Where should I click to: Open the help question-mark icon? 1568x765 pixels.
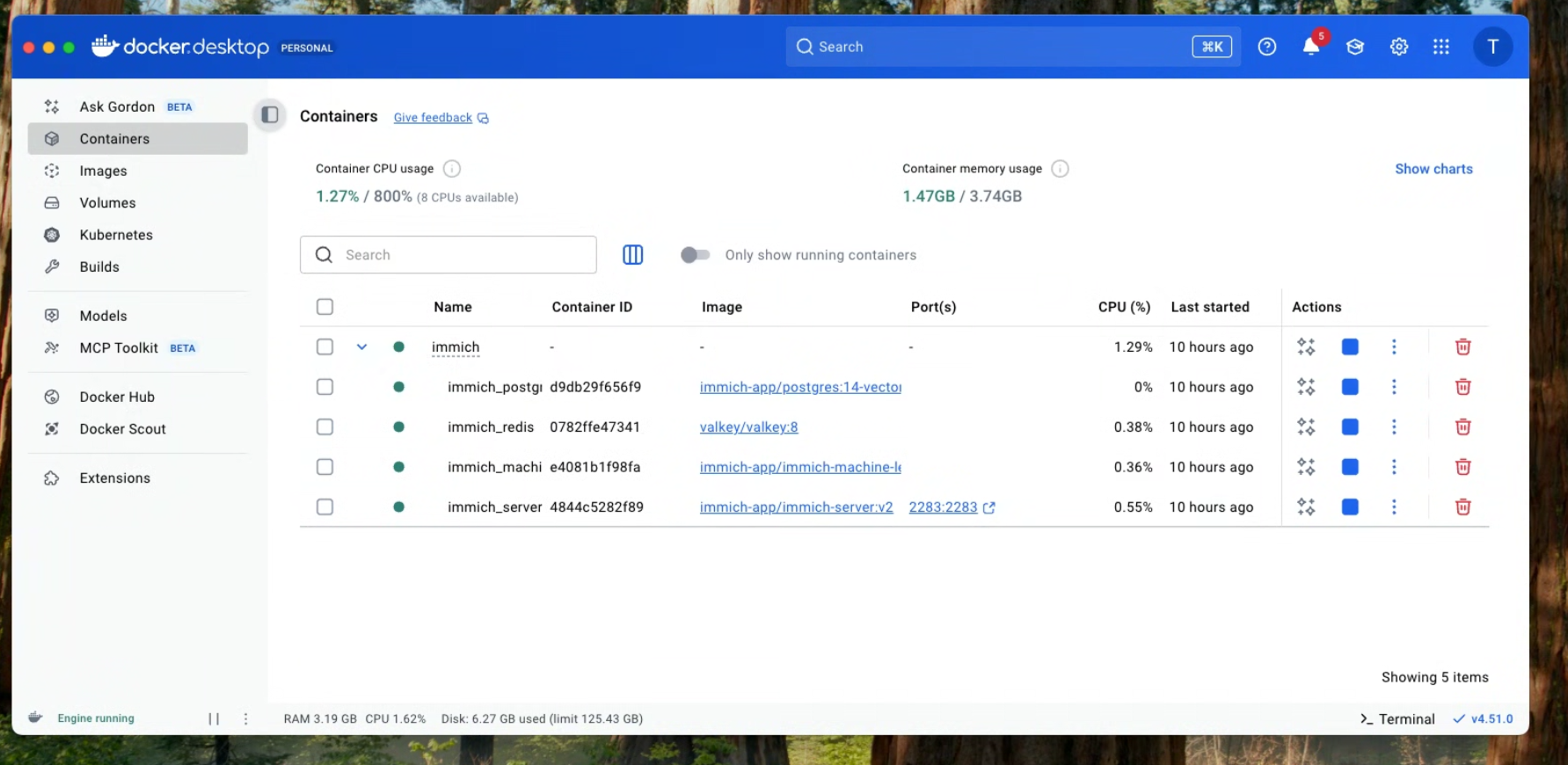point(1267,47)
